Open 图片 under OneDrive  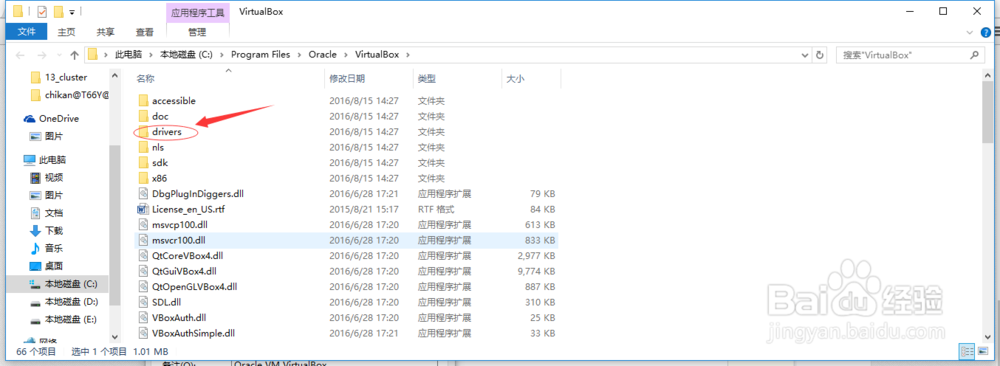coord(47,136)
